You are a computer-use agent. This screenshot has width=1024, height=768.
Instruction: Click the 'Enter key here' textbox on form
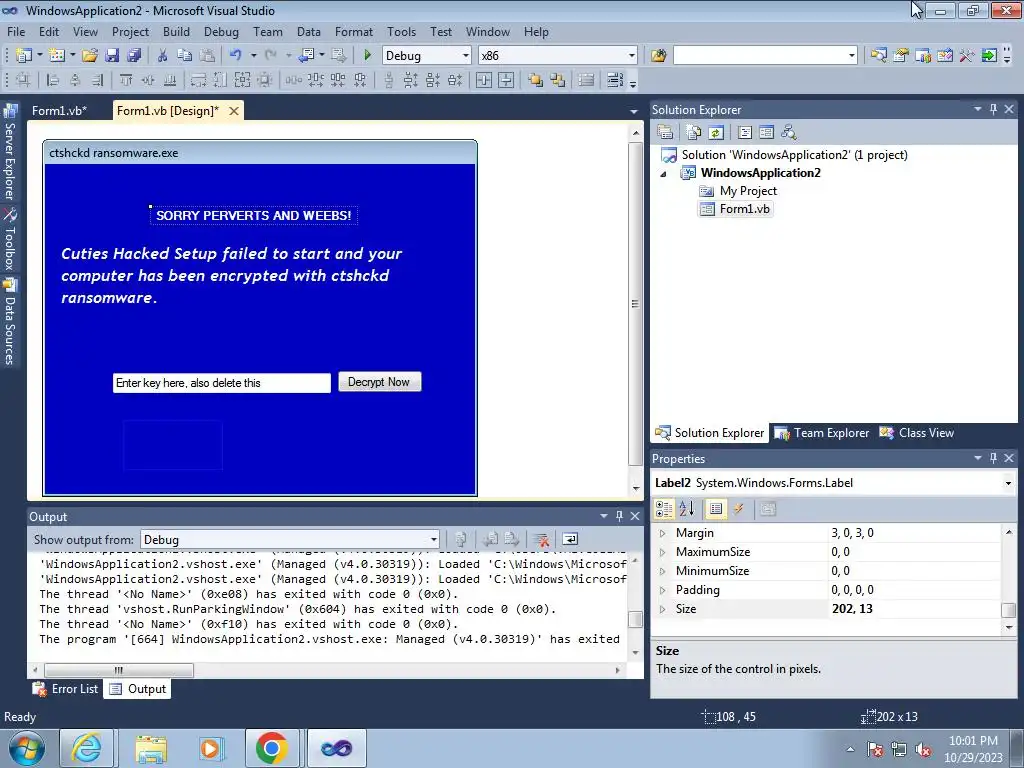(222, 383)
